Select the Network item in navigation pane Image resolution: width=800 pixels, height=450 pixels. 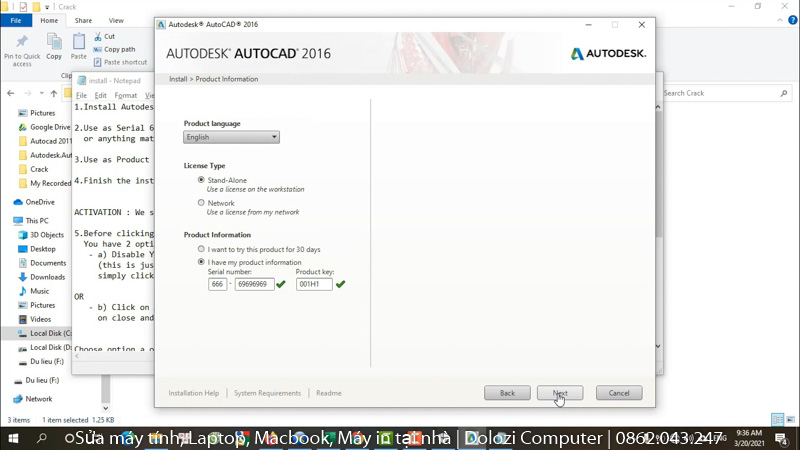39,398
